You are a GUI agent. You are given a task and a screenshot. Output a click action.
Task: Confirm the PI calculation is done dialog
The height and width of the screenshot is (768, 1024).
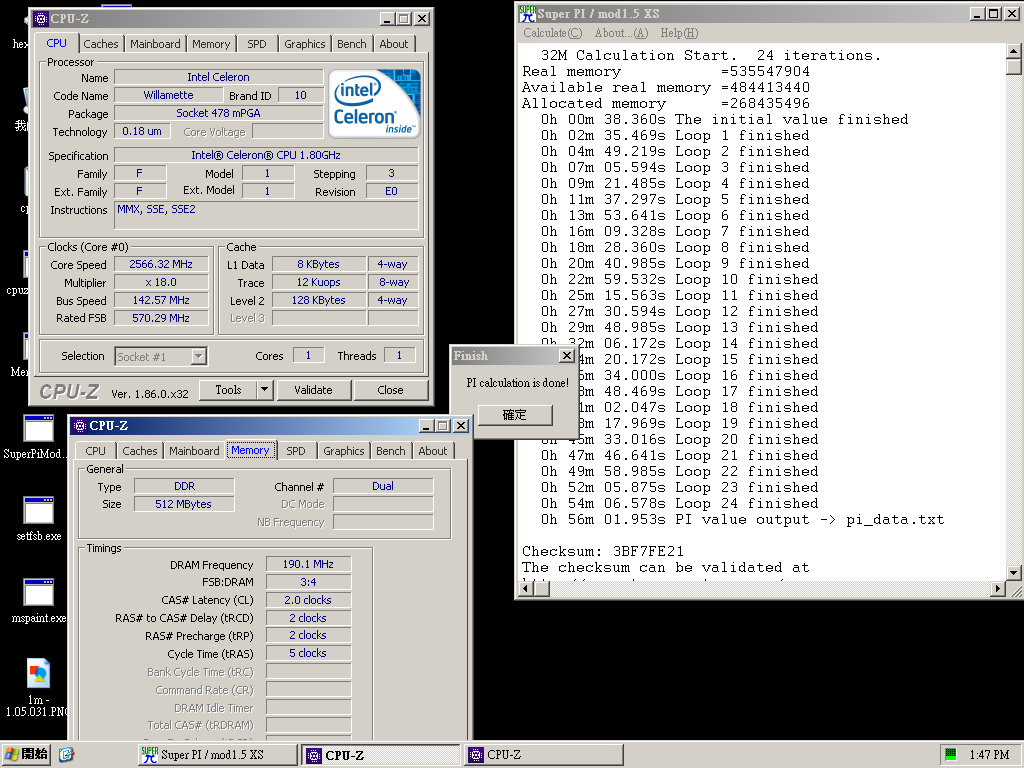(x=515, y=415)
